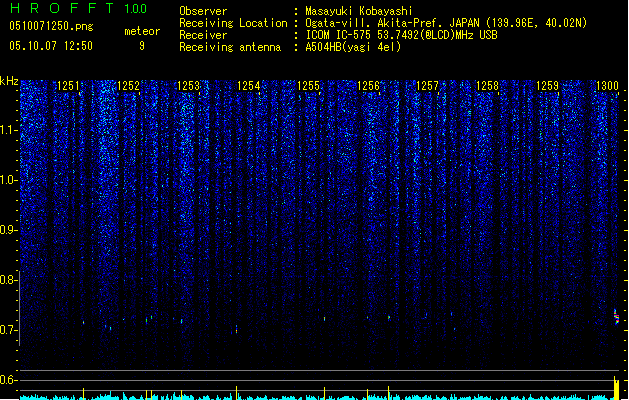Click the HROFFT program title

coord(62,8)
